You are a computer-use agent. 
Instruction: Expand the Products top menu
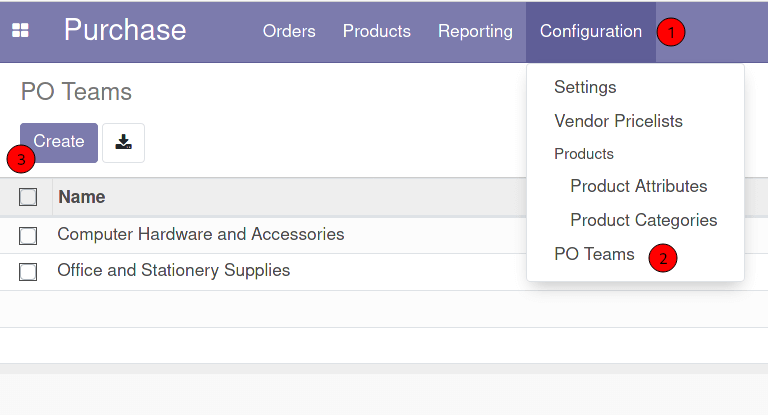pos(376,31)
